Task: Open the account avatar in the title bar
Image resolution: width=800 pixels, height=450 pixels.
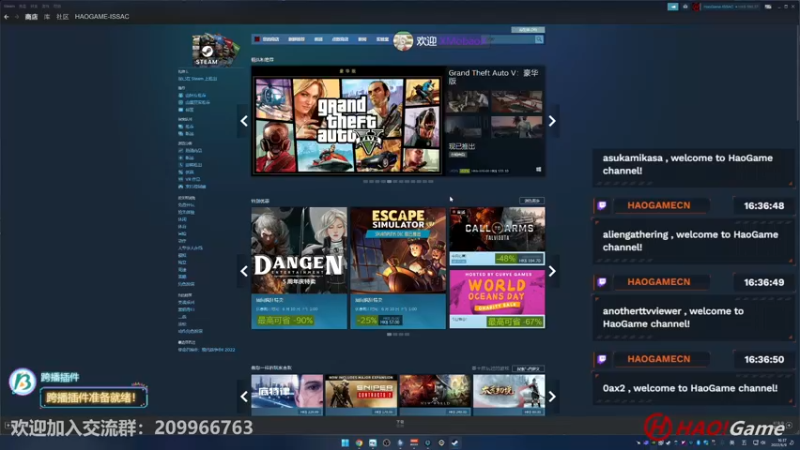Action: 696,7
